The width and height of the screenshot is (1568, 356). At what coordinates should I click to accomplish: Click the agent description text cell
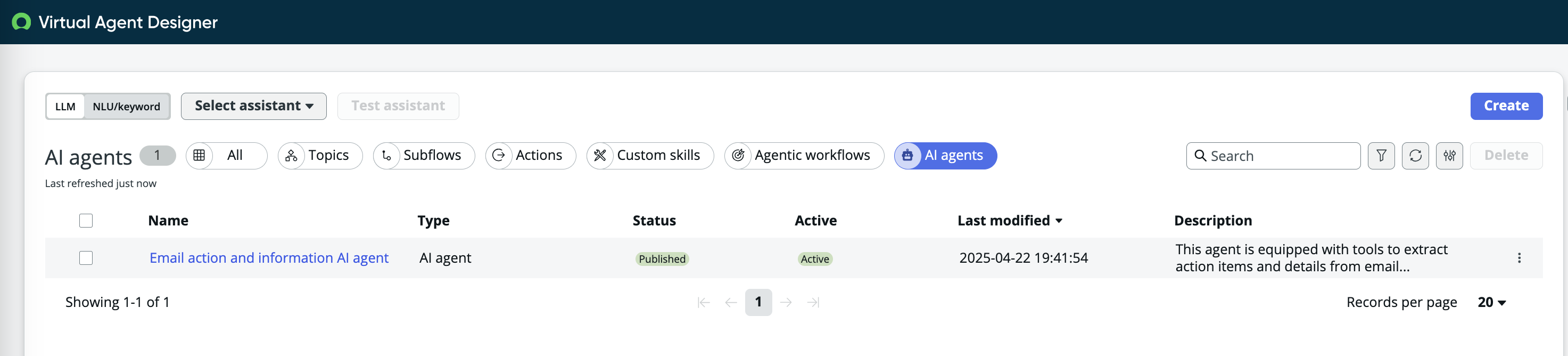pyautogui.click(x=1312, y=258)
